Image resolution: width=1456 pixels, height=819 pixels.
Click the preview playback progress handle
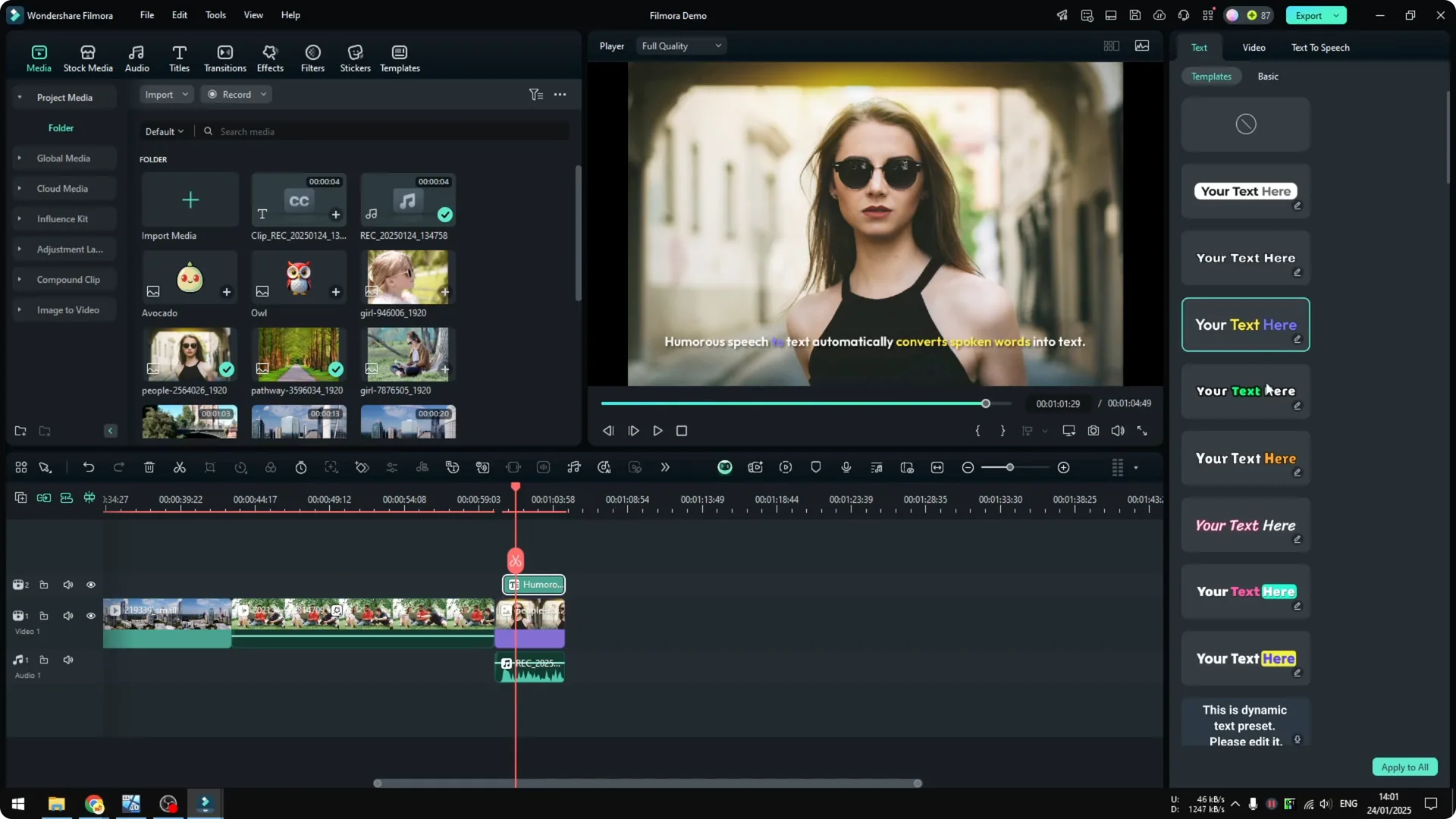pos(986,403)
